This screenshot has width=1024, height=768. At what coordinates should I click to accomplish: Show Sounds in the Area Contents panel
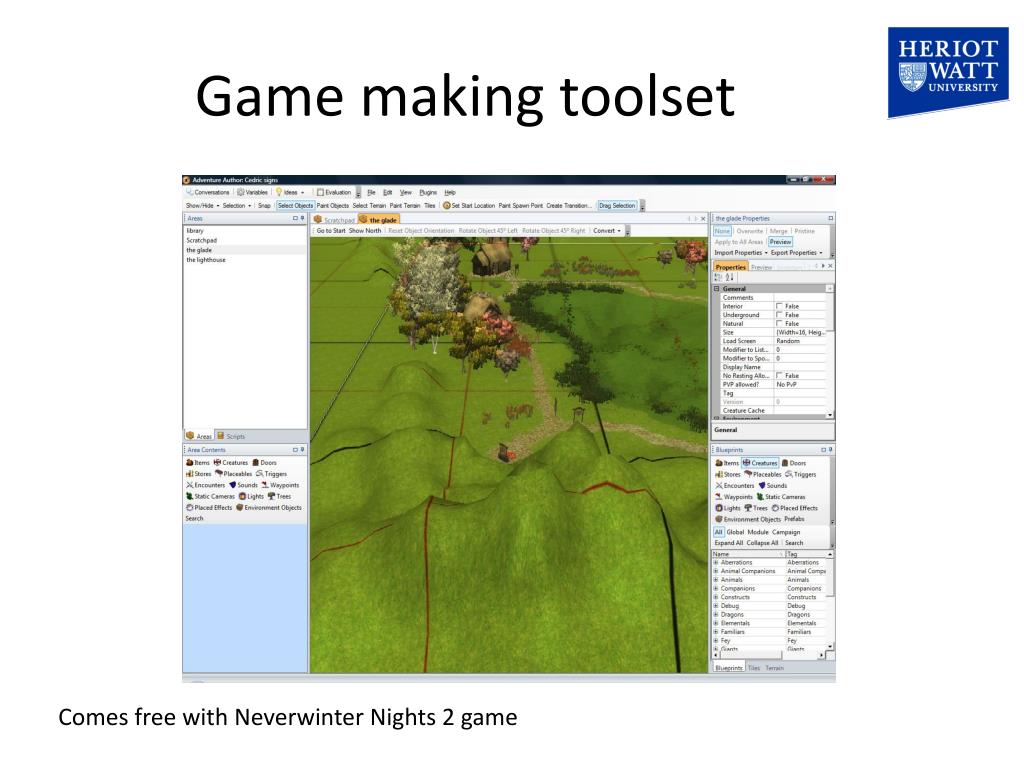(x=244, y=485)
